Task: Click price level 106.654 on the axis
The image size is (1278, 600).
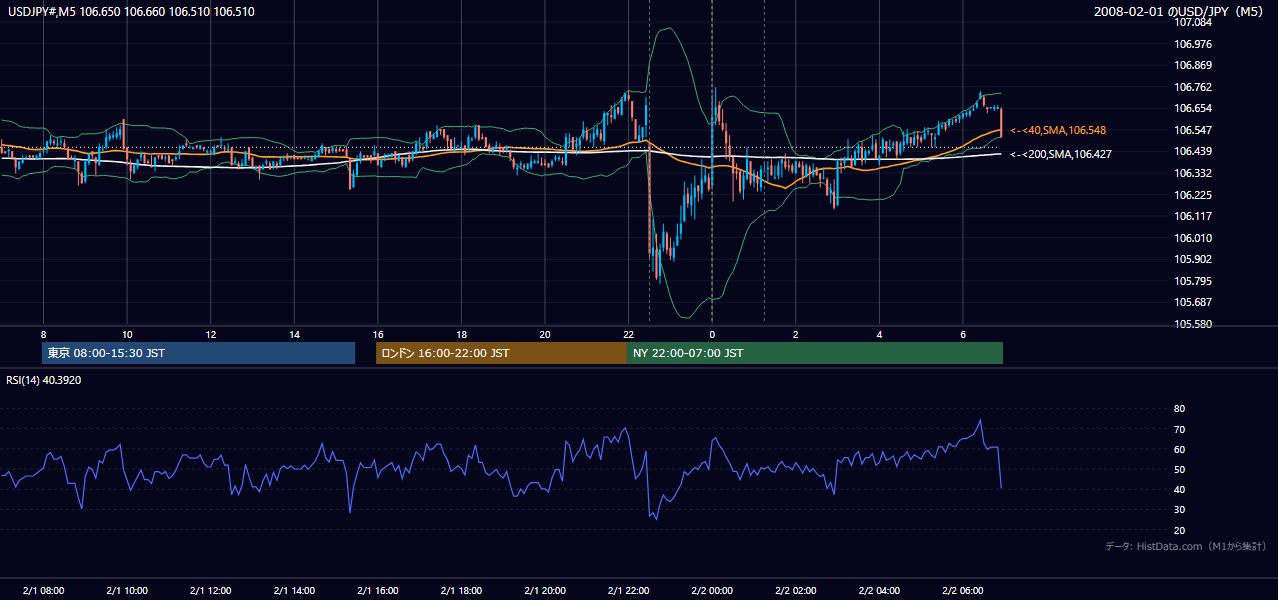Action: [x=1193, y=108]
